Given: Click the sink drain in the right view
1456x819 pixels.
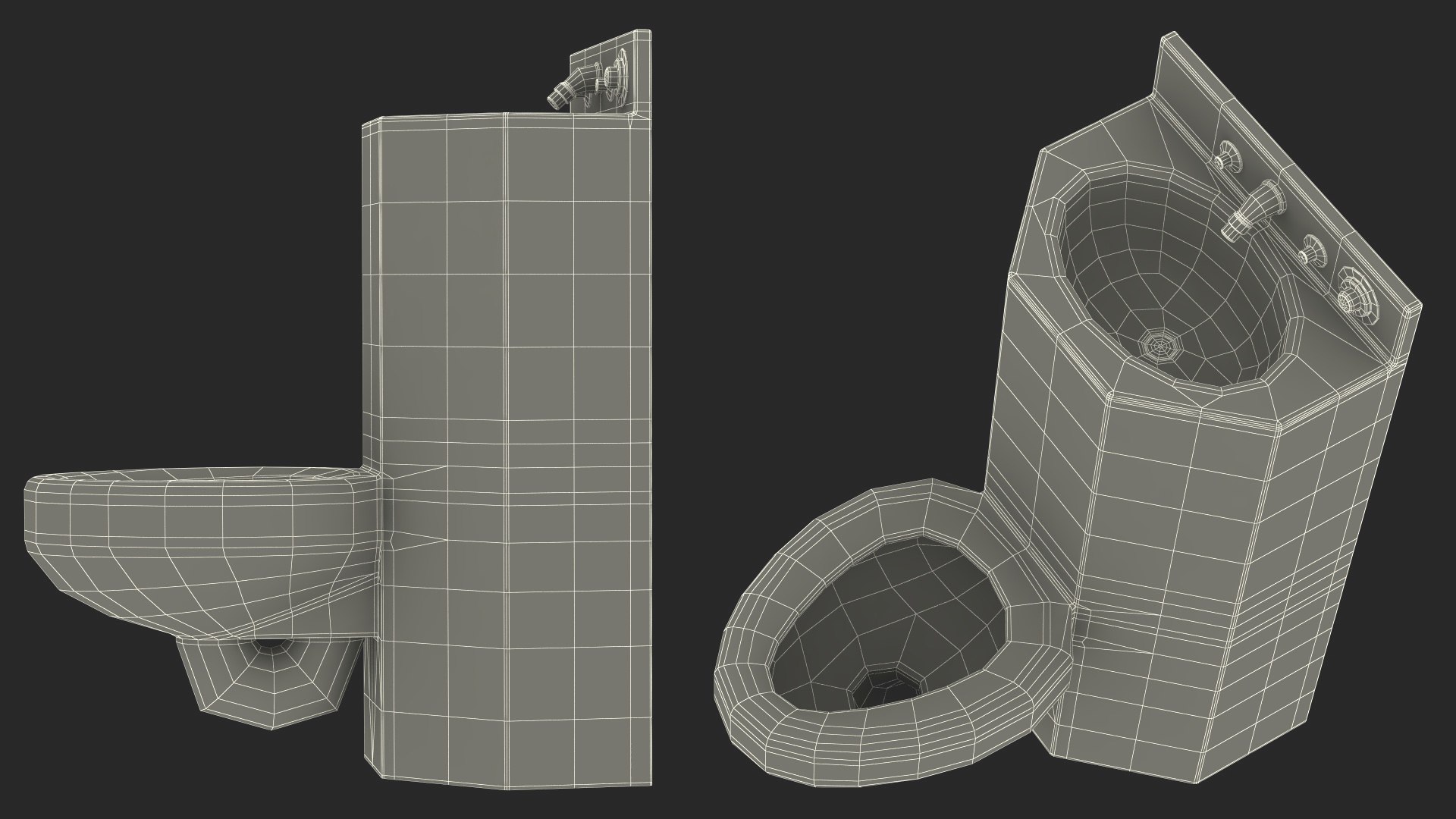Looking at the screenshot, I should tap(1162, 347).
